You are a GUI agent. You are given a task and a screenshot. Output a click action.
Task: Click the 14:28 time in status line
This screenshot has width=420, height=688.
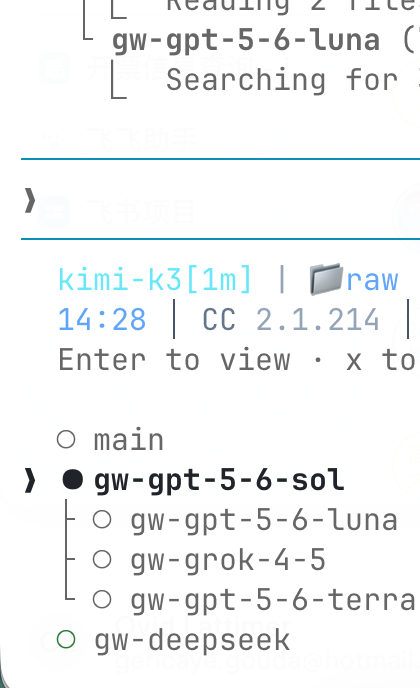[102, 319]
